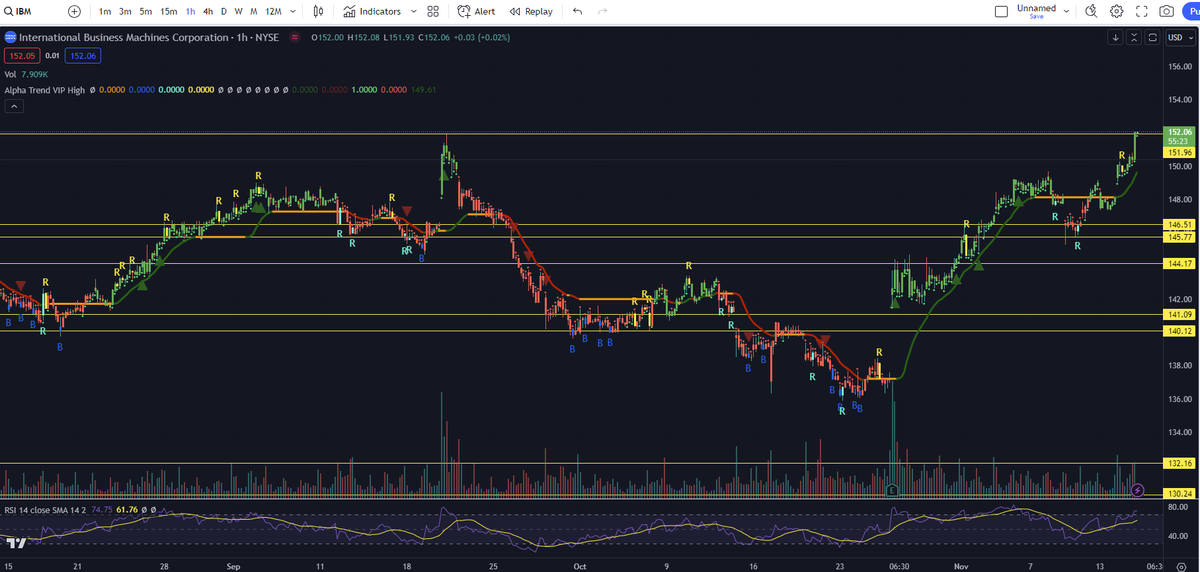Open indicator templates grid icon

(432, 12)
